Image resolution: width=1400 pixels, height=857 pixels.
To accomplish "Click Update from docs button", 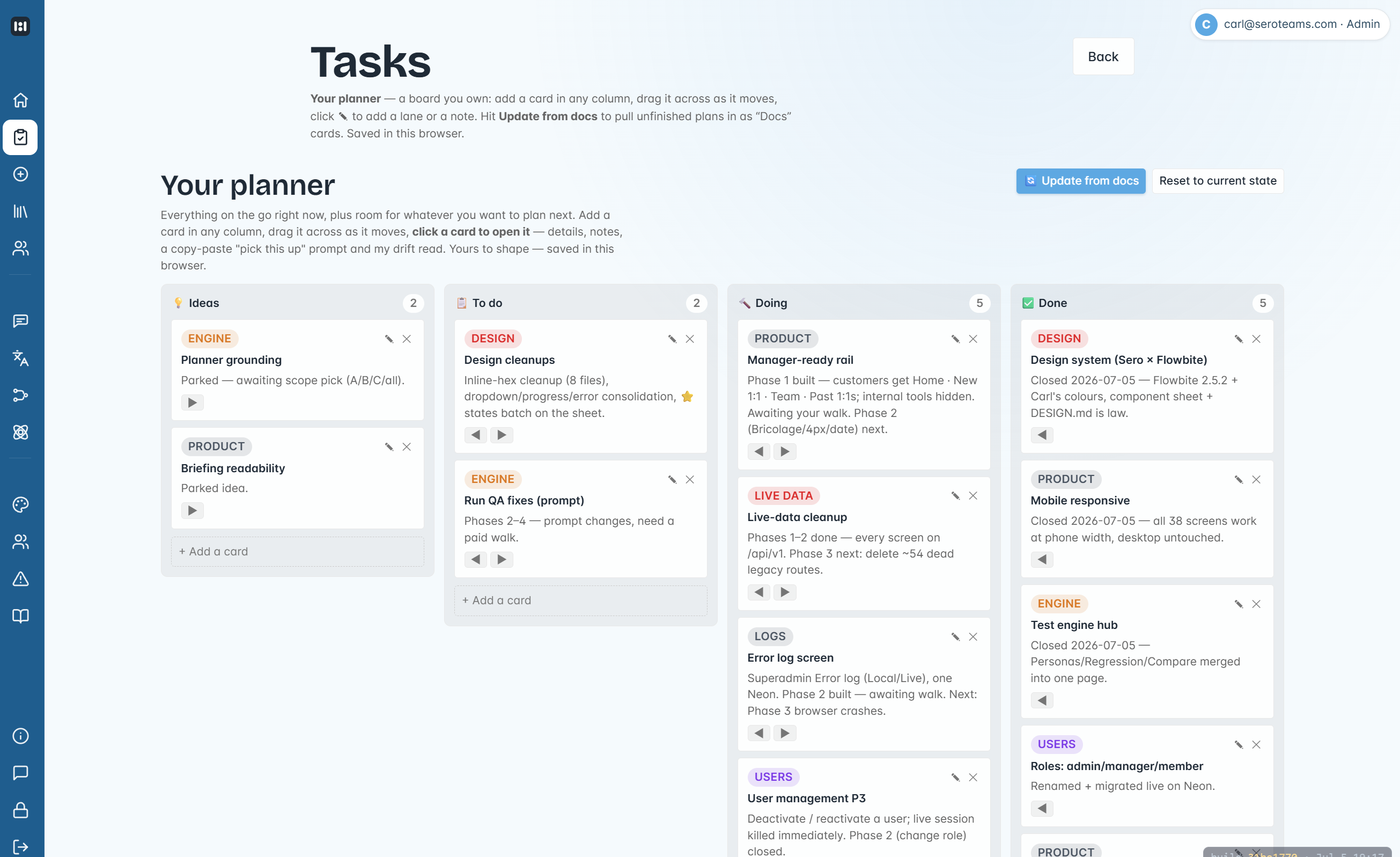I will [x=1081, y=181].
